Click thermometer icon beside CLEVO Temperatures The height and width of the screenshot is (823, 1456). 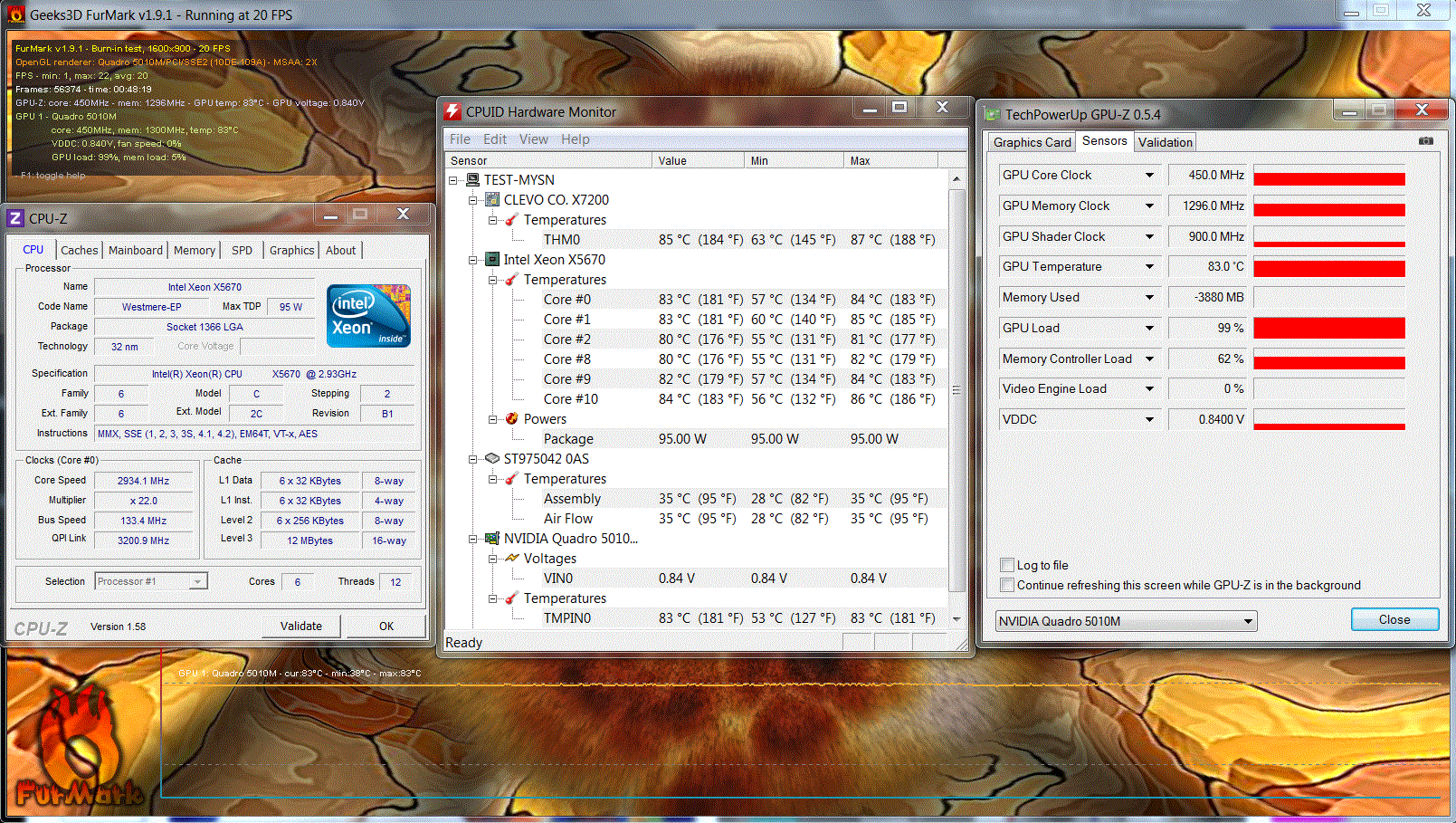[x=512, y=220]
